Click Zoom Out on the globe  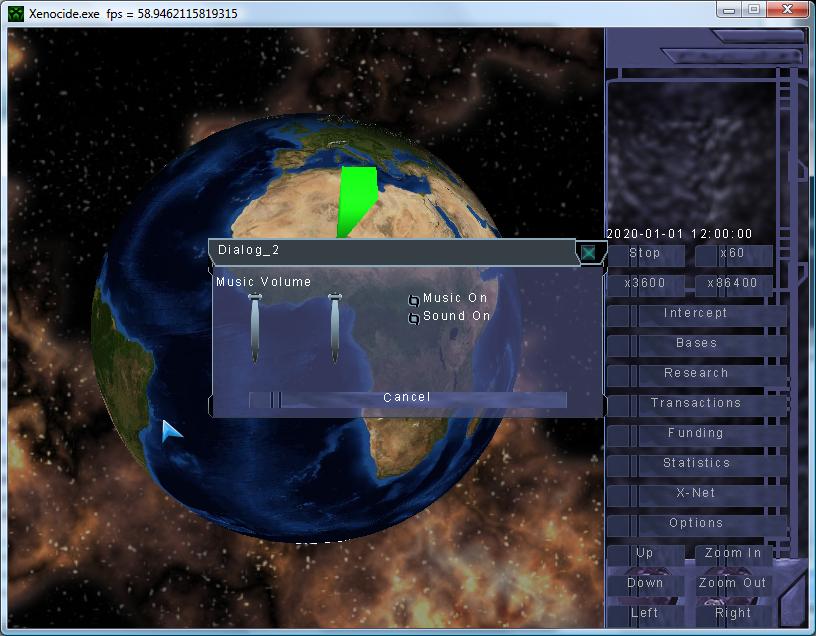coord(733,584)
